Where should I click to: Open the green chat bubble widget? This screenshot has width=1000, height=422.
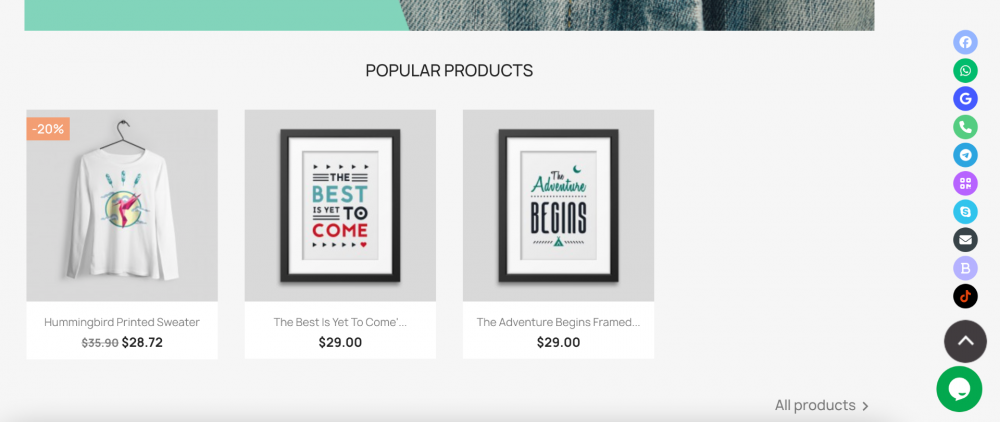(959, 389)
